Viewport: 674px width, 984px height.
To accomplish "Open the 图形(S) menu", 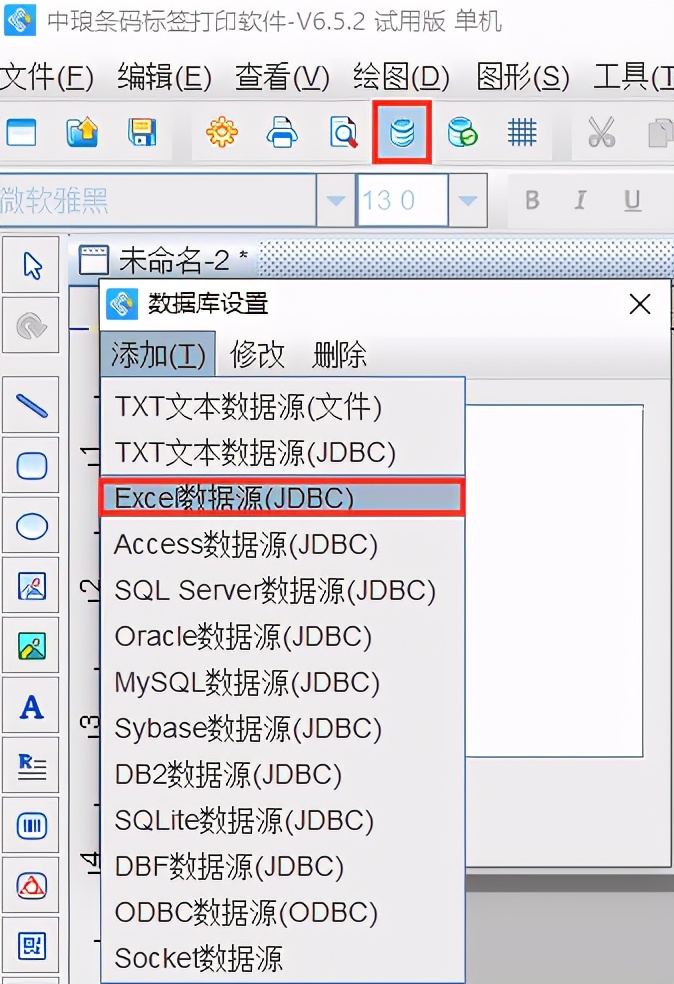I will (523, 78).
